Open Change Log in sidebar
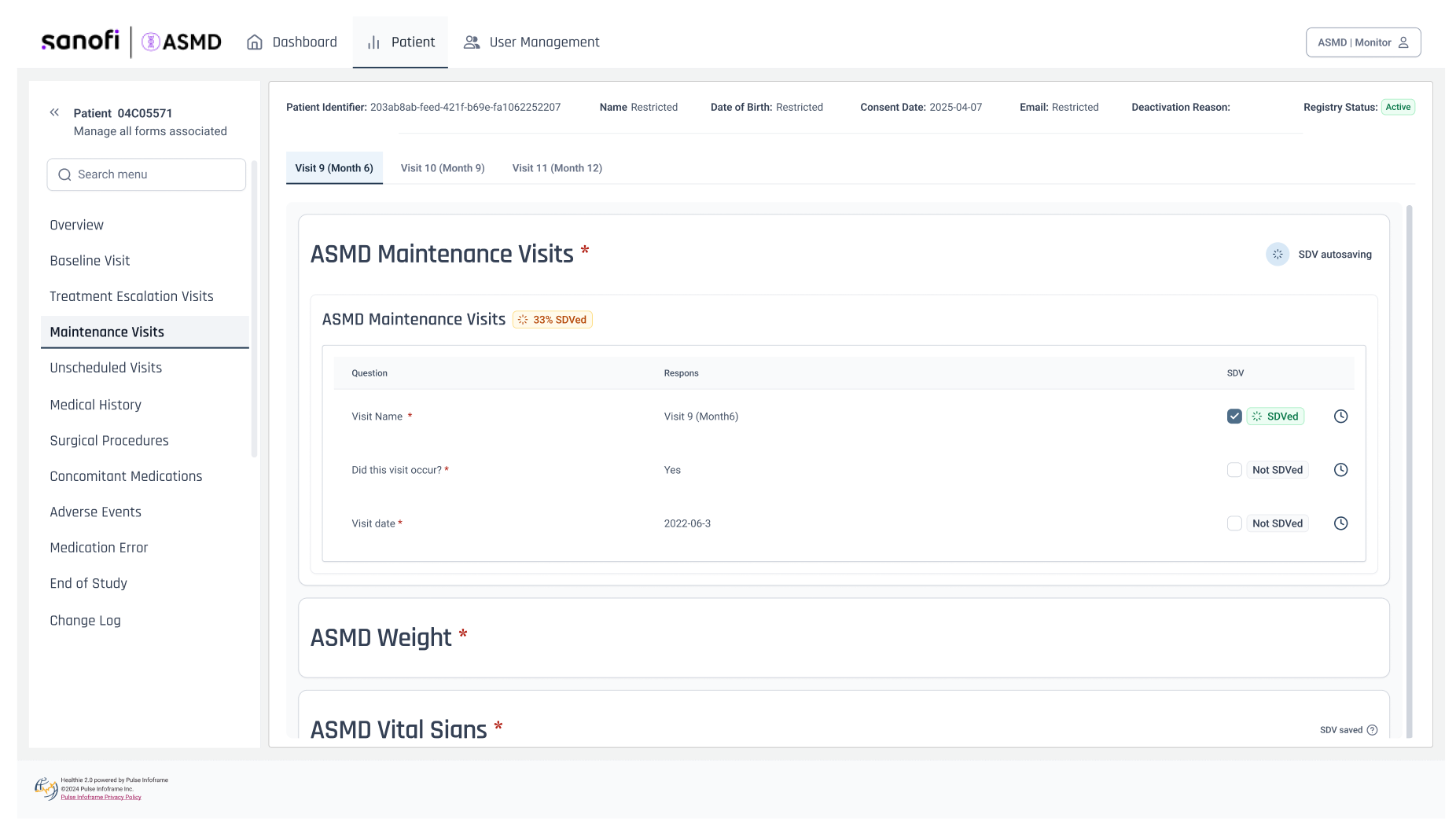This screenshot has width=1456, height=822. tap(86, 621)
